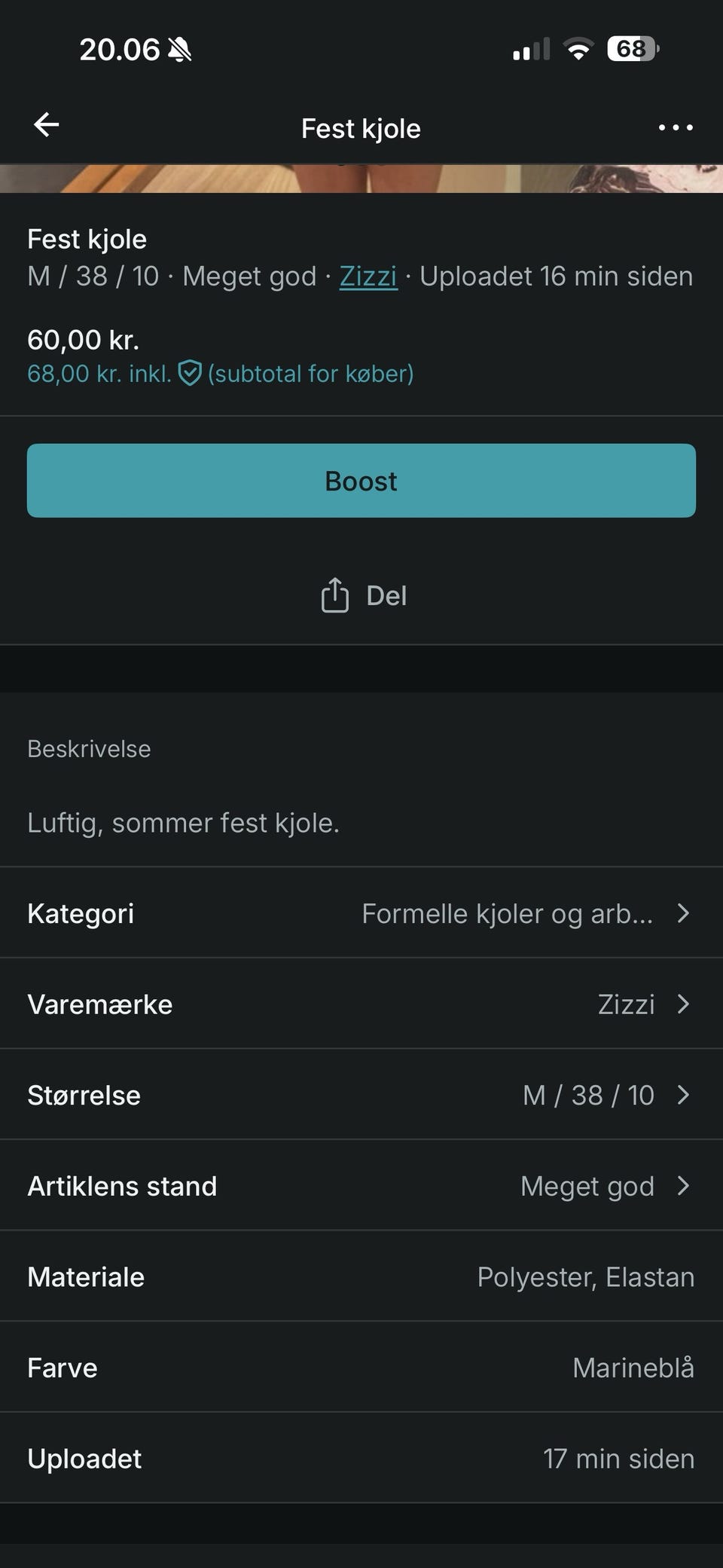Select the Materiale row
Image resolution: width=723 pixels, height=1568 pixels.
pyautogui.click(x=361, y=1277)
